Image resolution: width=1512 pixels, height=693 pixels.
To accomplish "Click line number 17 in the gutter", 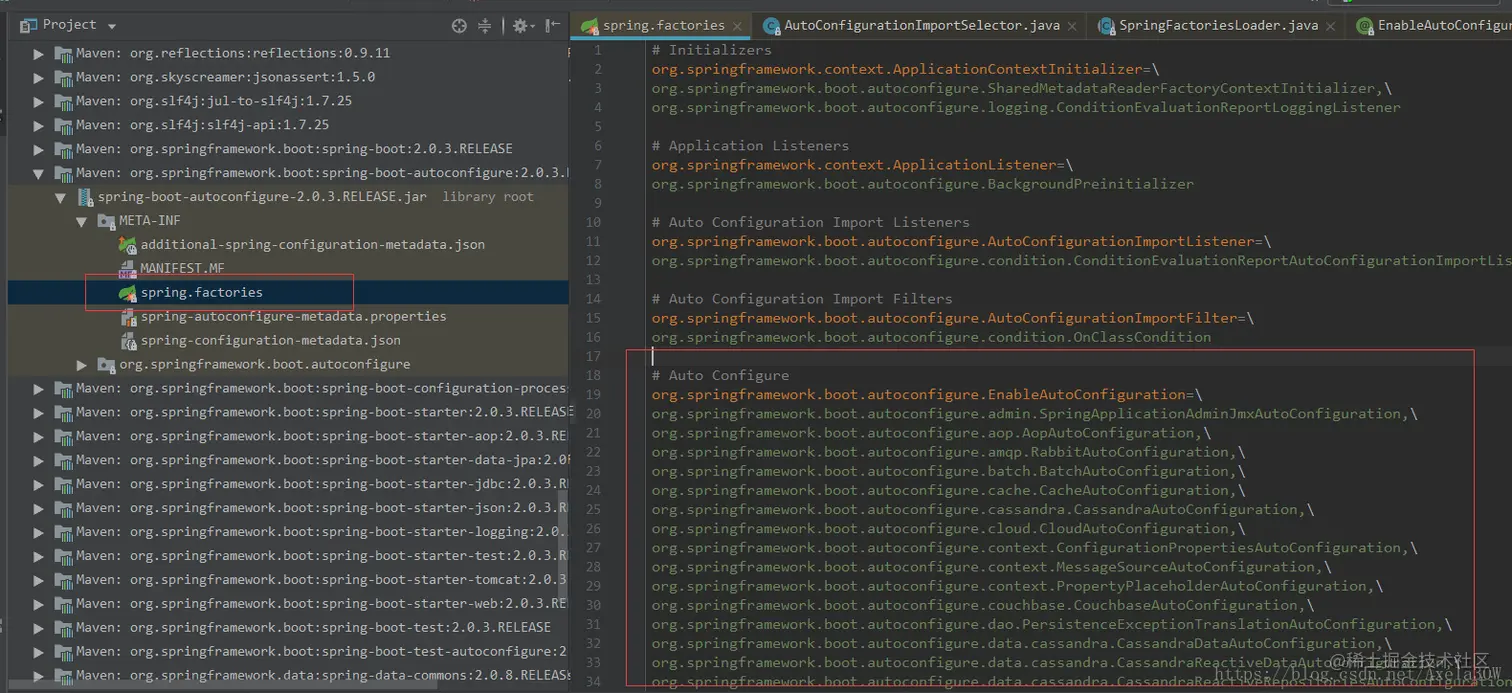I will [x=594, y=357].
